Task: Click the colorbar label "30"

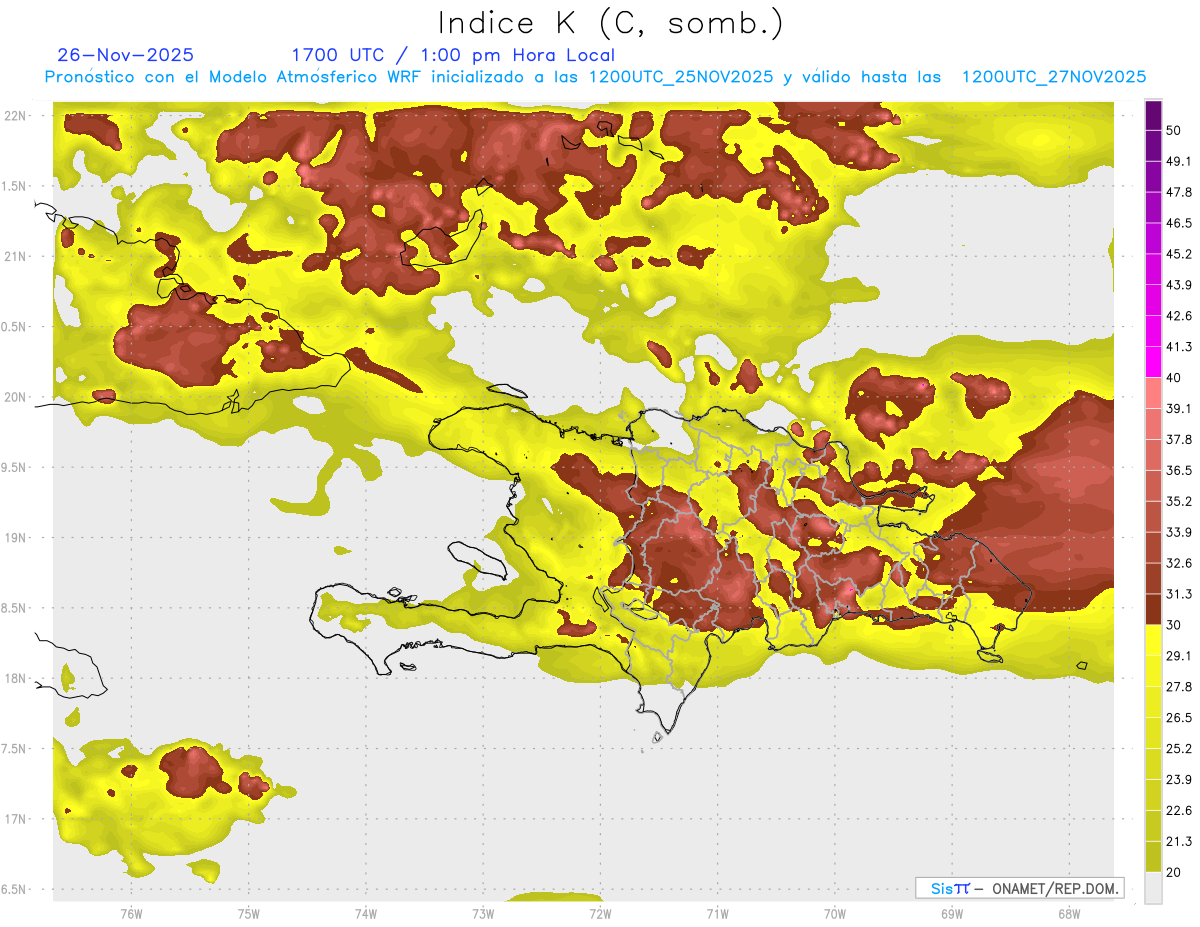Action: [x=1175, y=625]
